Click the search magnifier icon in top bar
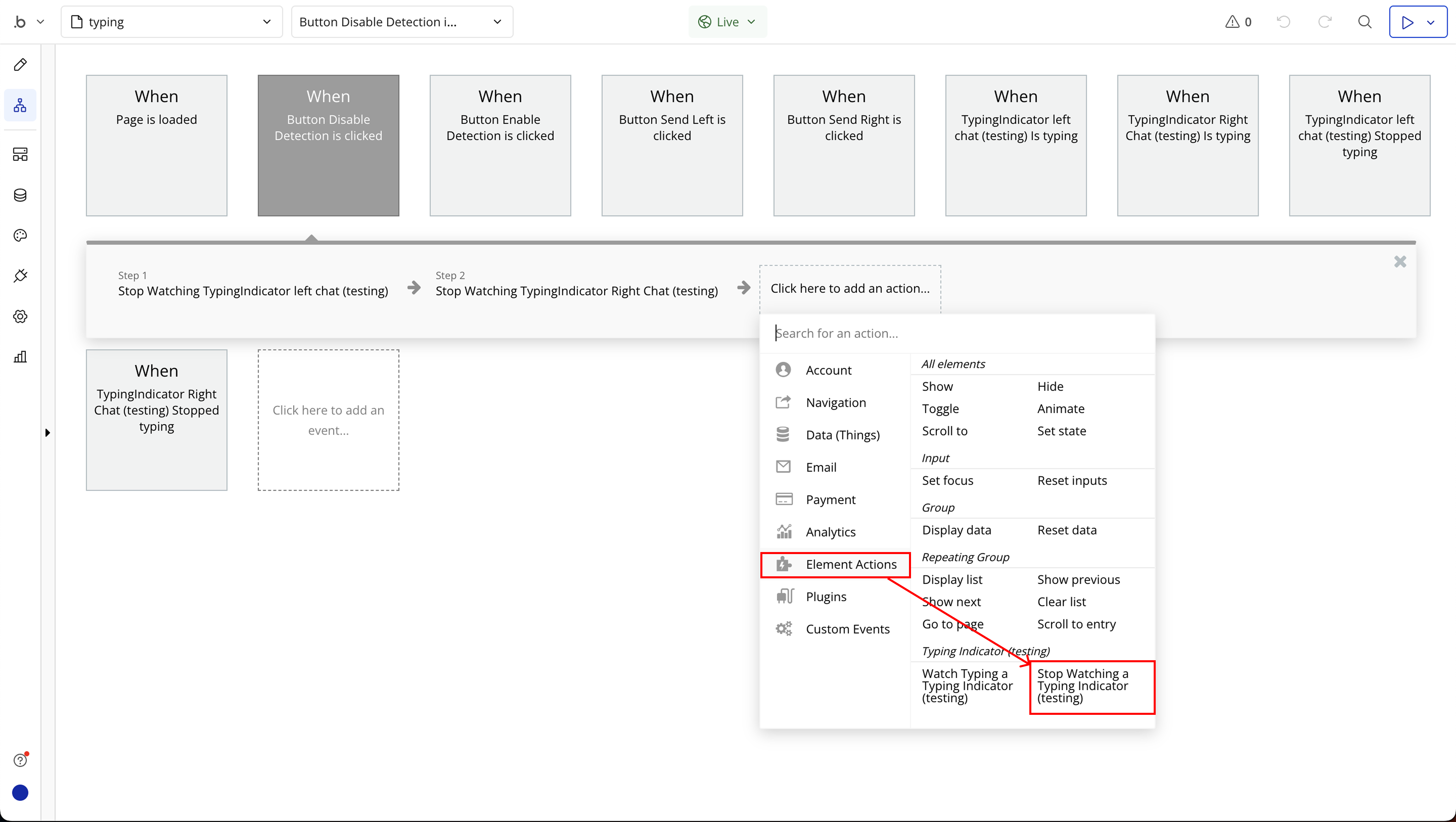1456x822 pixels. tap(1364, 22)
